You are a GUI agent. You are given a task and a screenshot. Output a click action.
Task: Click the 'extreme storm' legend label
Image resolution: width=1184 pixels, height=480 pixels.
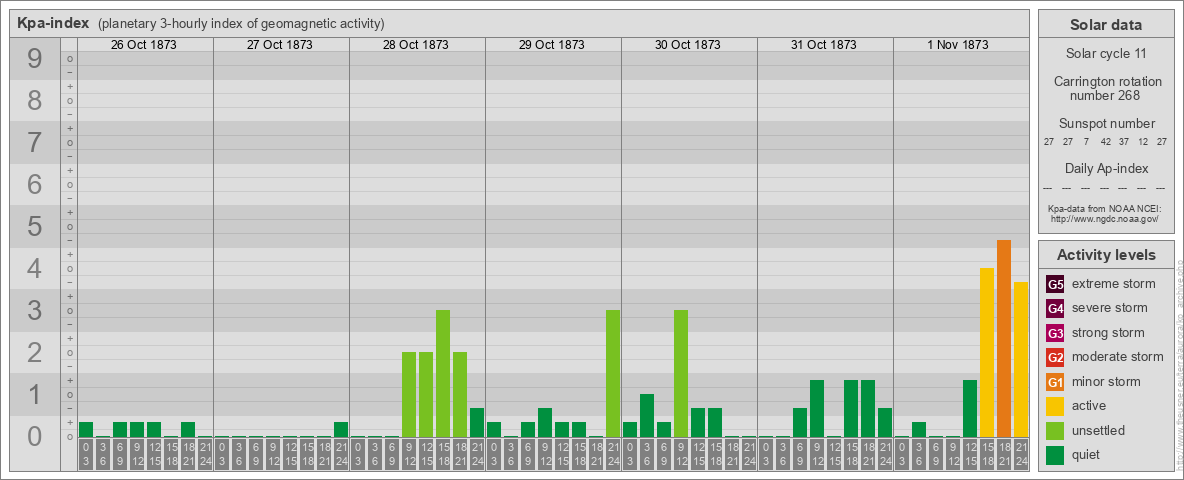coord(1114,284)
